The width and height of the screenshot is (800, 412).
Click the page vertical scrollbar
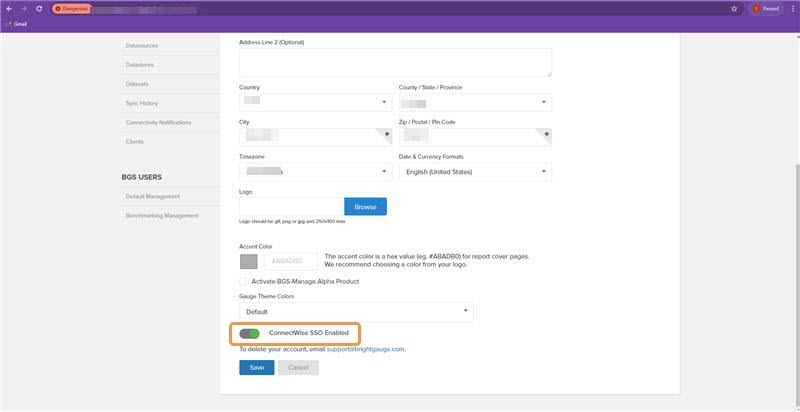click(797, 280)
